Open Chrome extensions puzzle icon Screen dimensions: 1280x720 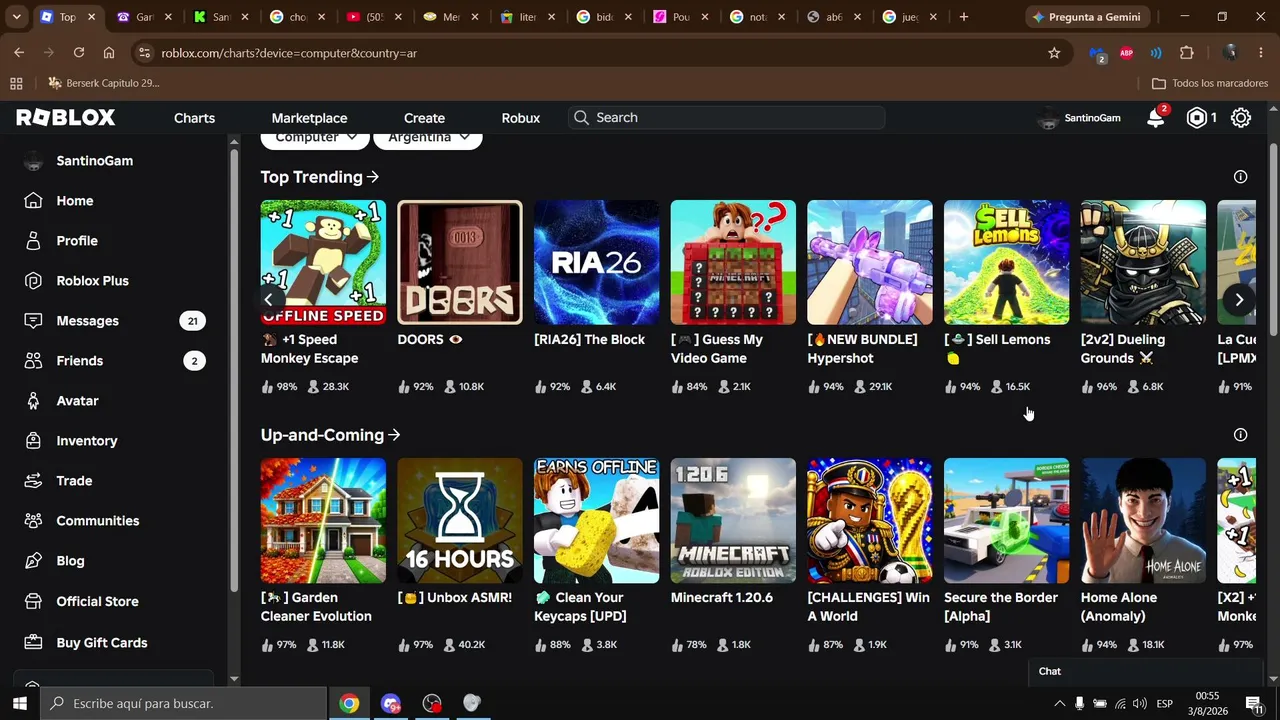pyautogui.click(x=1187, y=53)
